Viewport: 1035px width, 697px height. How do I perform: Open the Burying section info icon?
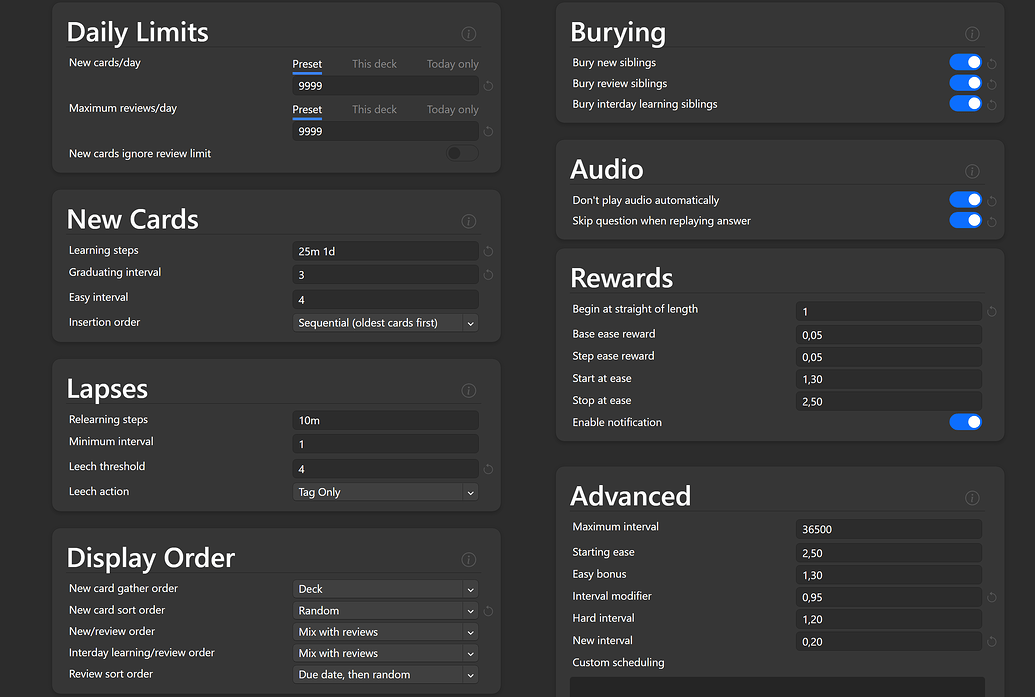(971, 33)
